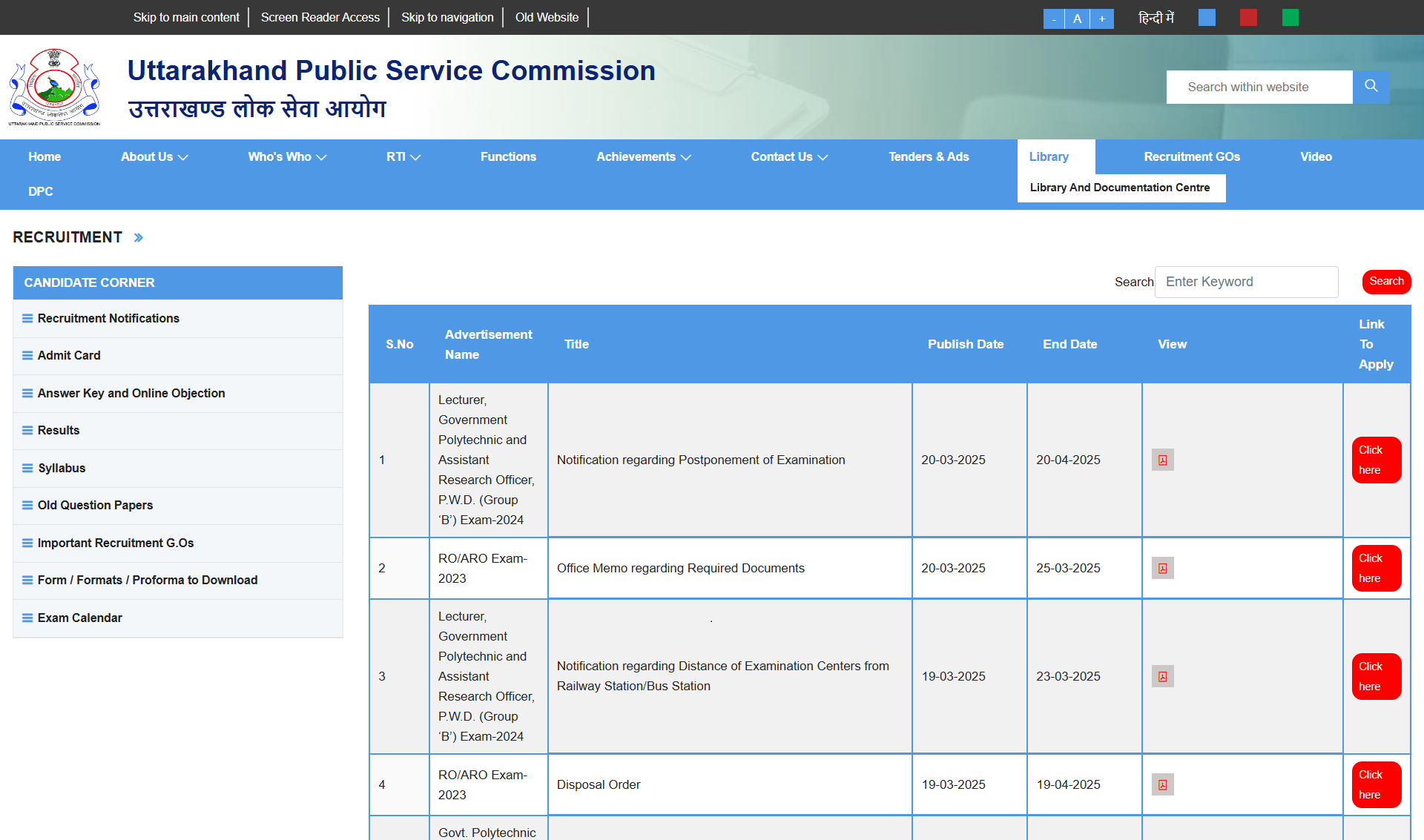Expand the Who's Who dropdown menu

pyautogui.click(x=287, y=157)
